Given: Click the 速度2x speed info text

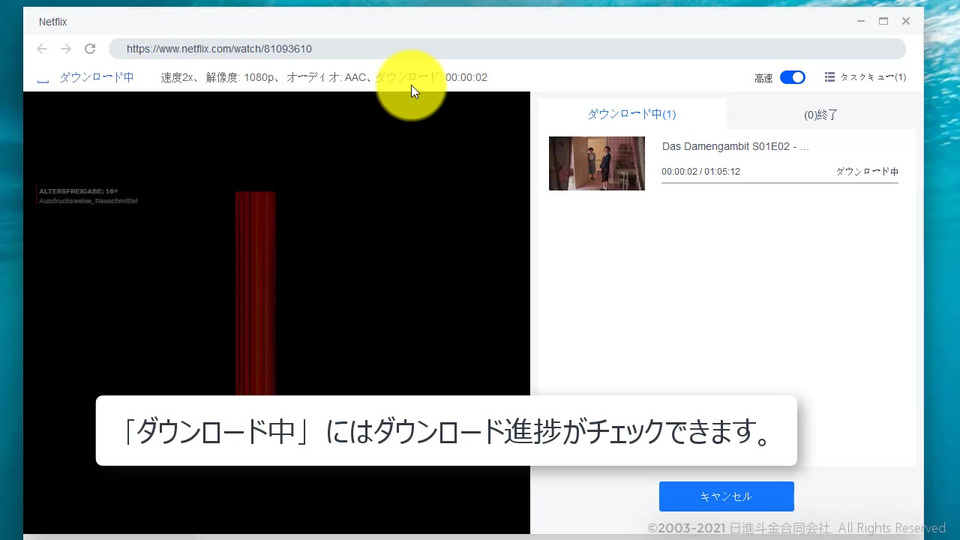Looking at the screenshot, I should [x=177, y=77].
